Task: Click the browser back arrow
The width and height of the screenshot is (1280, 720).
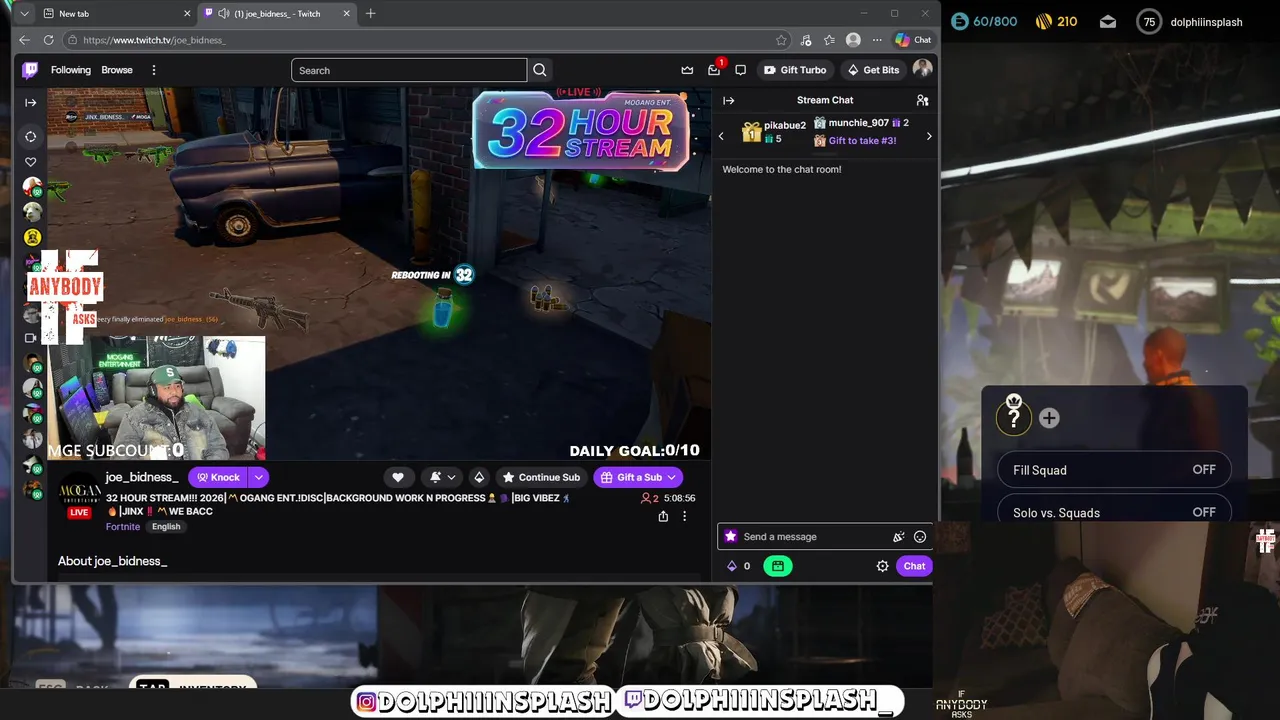Action: 24,40
